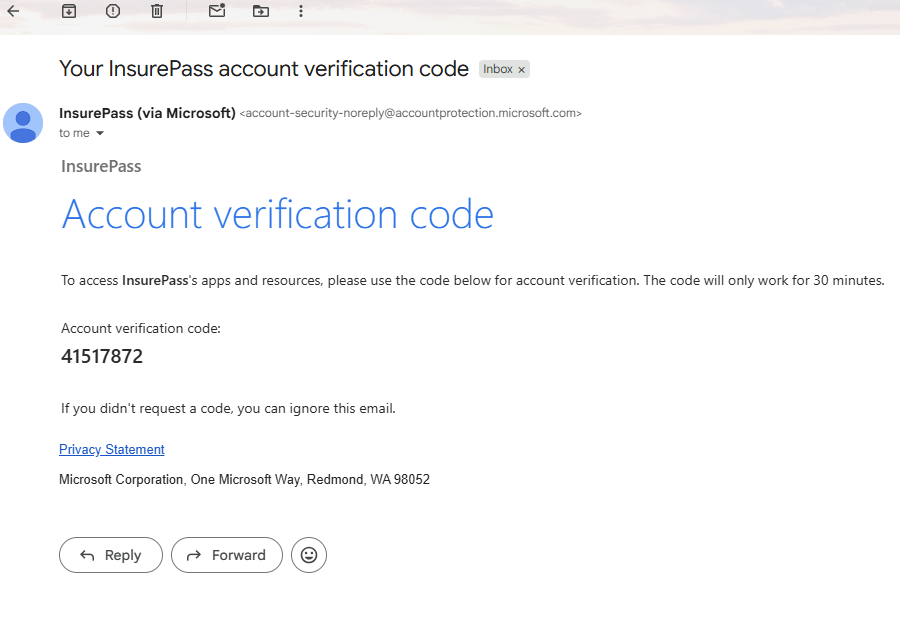Go back to the inbox list

pyautogui.click(x=13, y=11)
